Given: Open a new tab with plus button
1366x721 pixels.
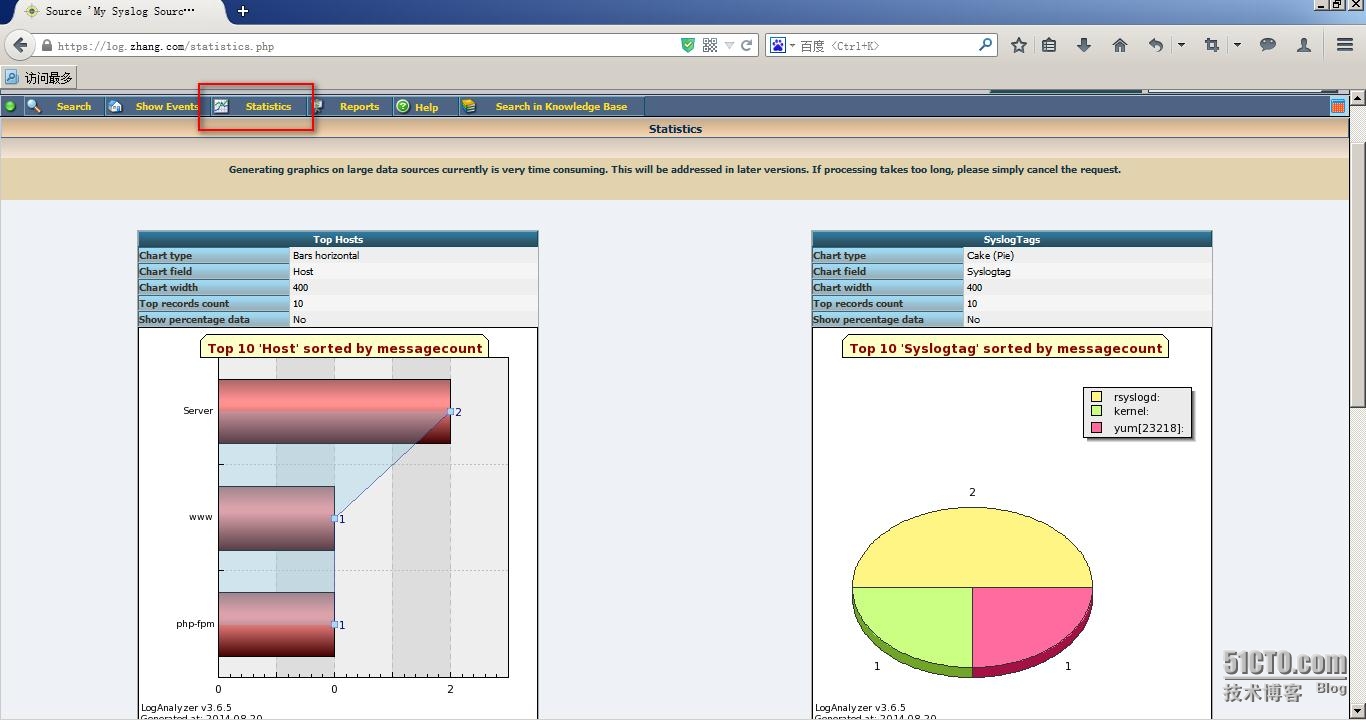Looking at the screenshot, I should (242, 11).
